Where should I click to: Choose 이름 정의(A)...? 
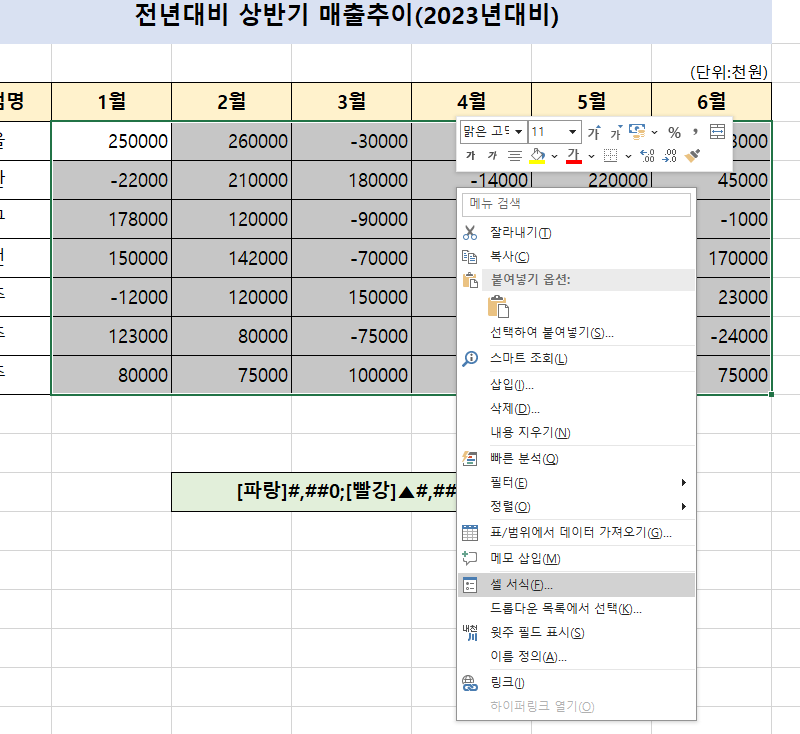[577, 656]
